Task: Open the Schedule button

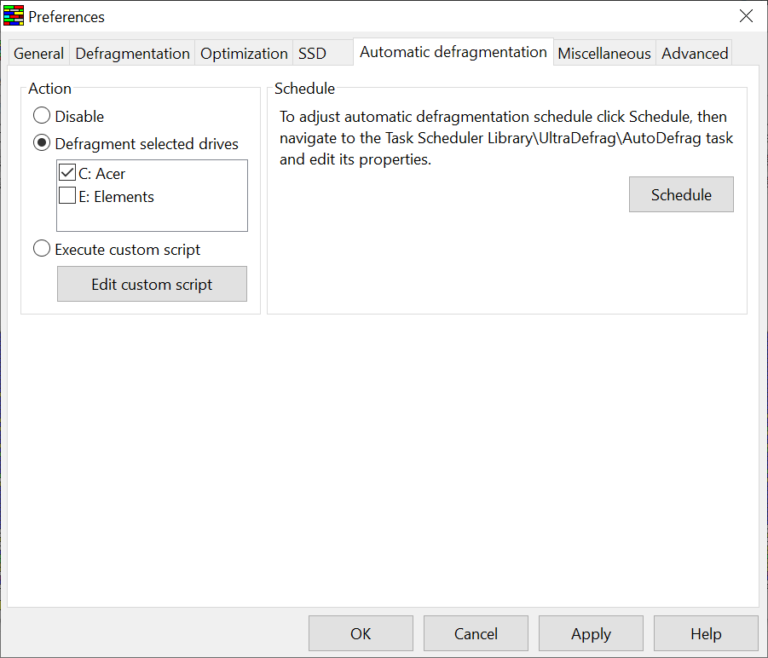Action: coord(681,195)
